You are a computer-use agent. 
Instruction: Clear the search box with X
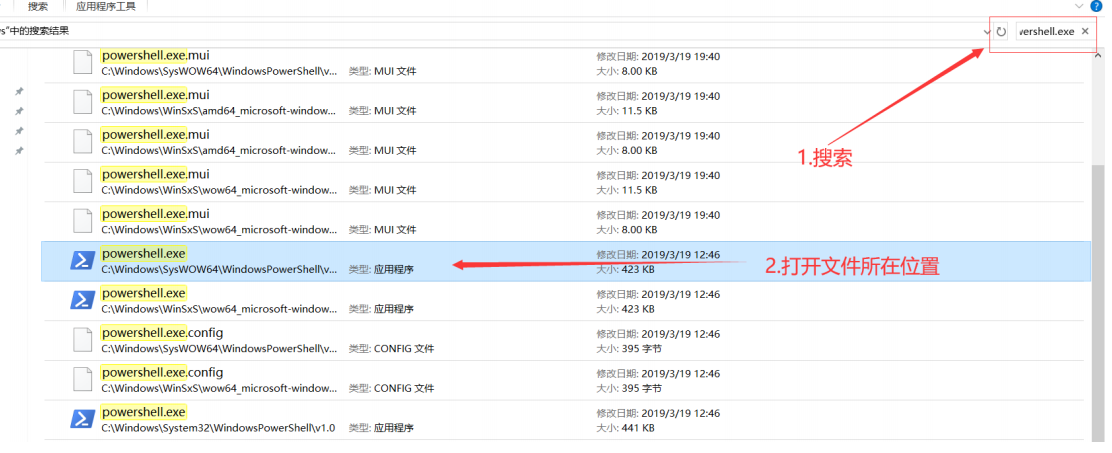(1085, 32)
